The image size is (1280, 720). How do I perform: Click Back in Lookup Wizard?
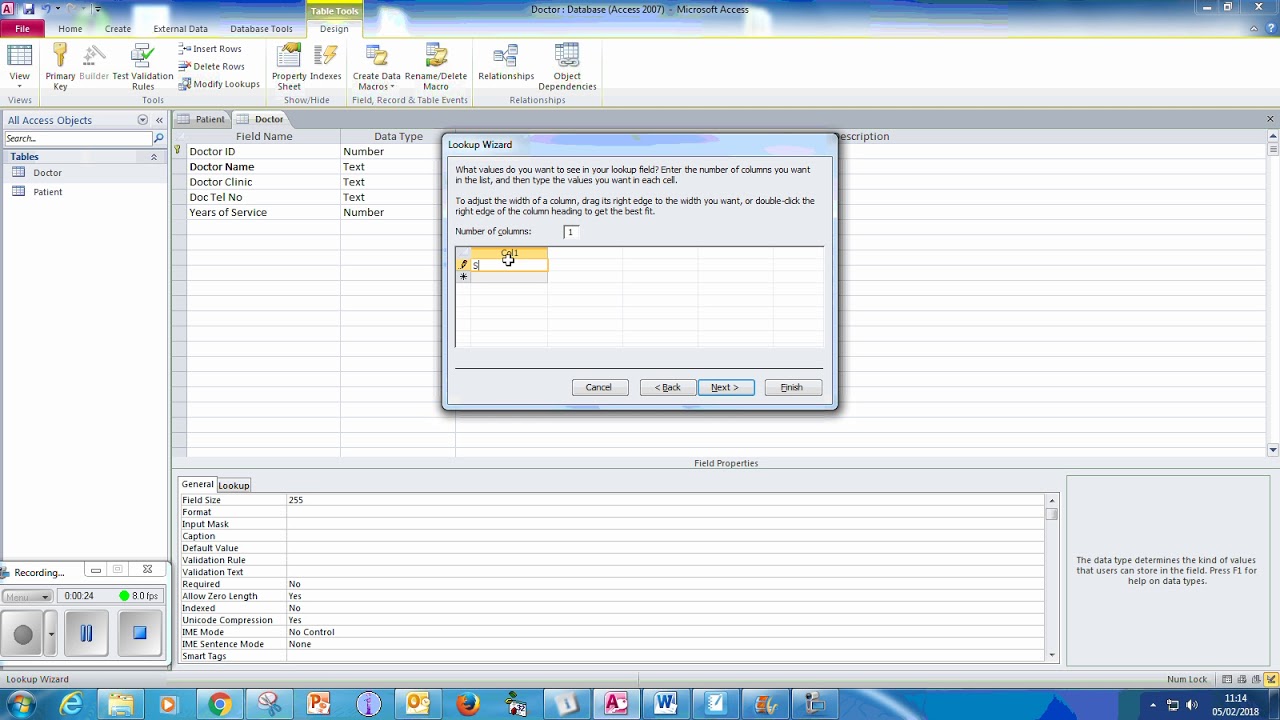[x=668, y=387]
